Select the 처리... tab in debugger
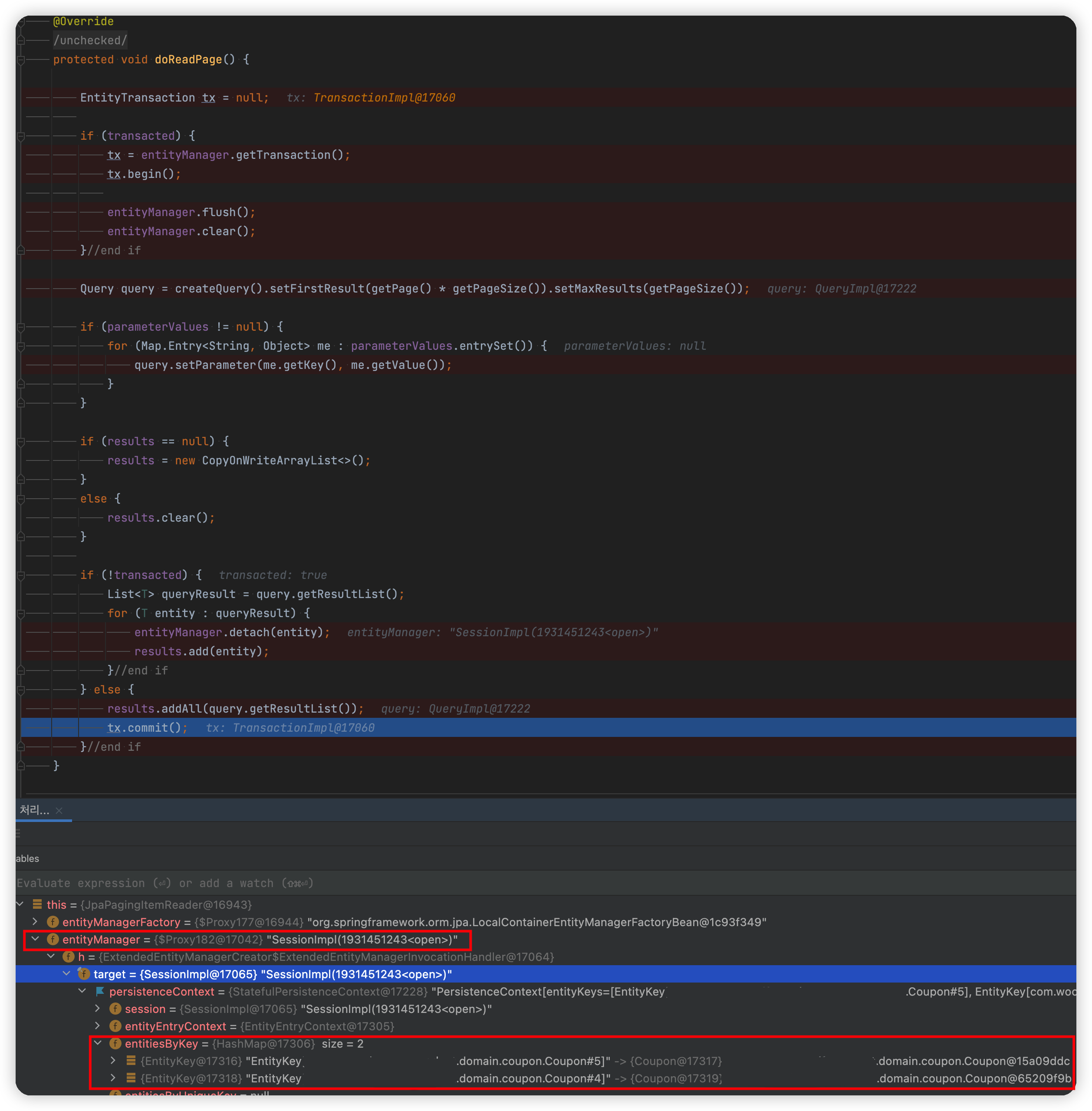 (34, 810)
